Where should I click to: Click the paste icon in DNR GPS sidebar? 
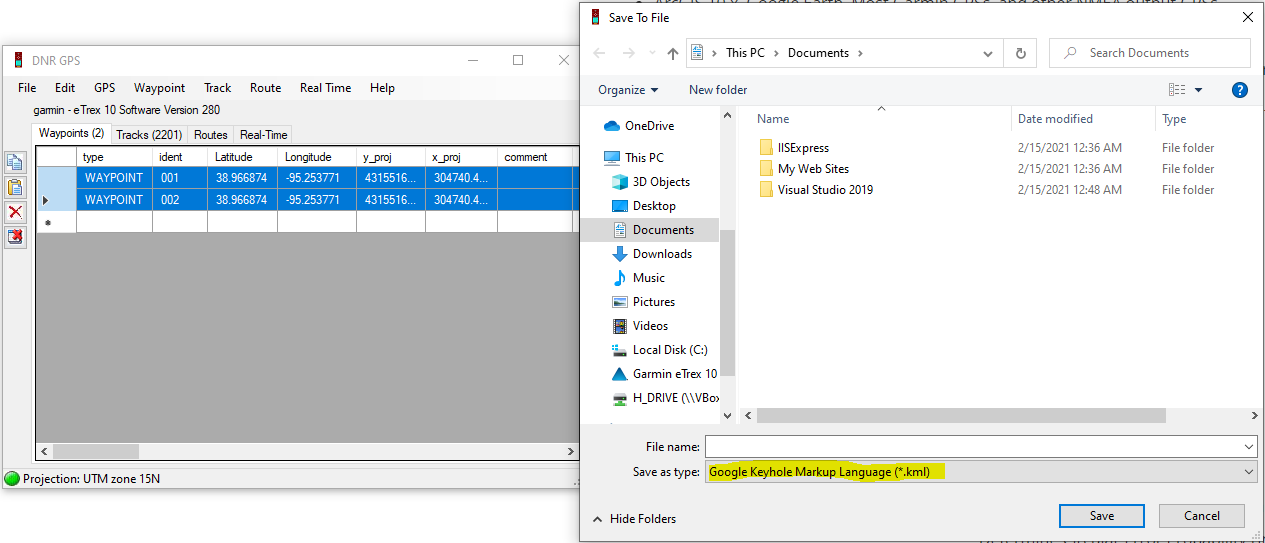(15, 187)
